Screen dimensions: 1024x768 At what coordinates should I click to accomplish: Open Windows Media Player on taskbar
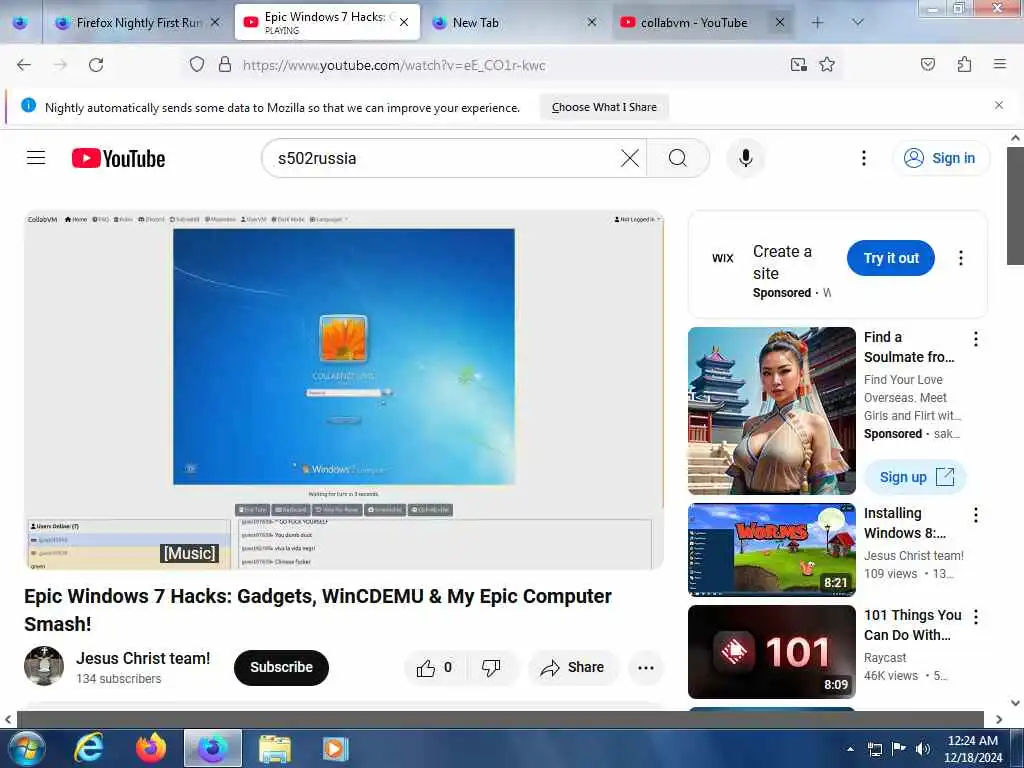click(x=335, y=748)
